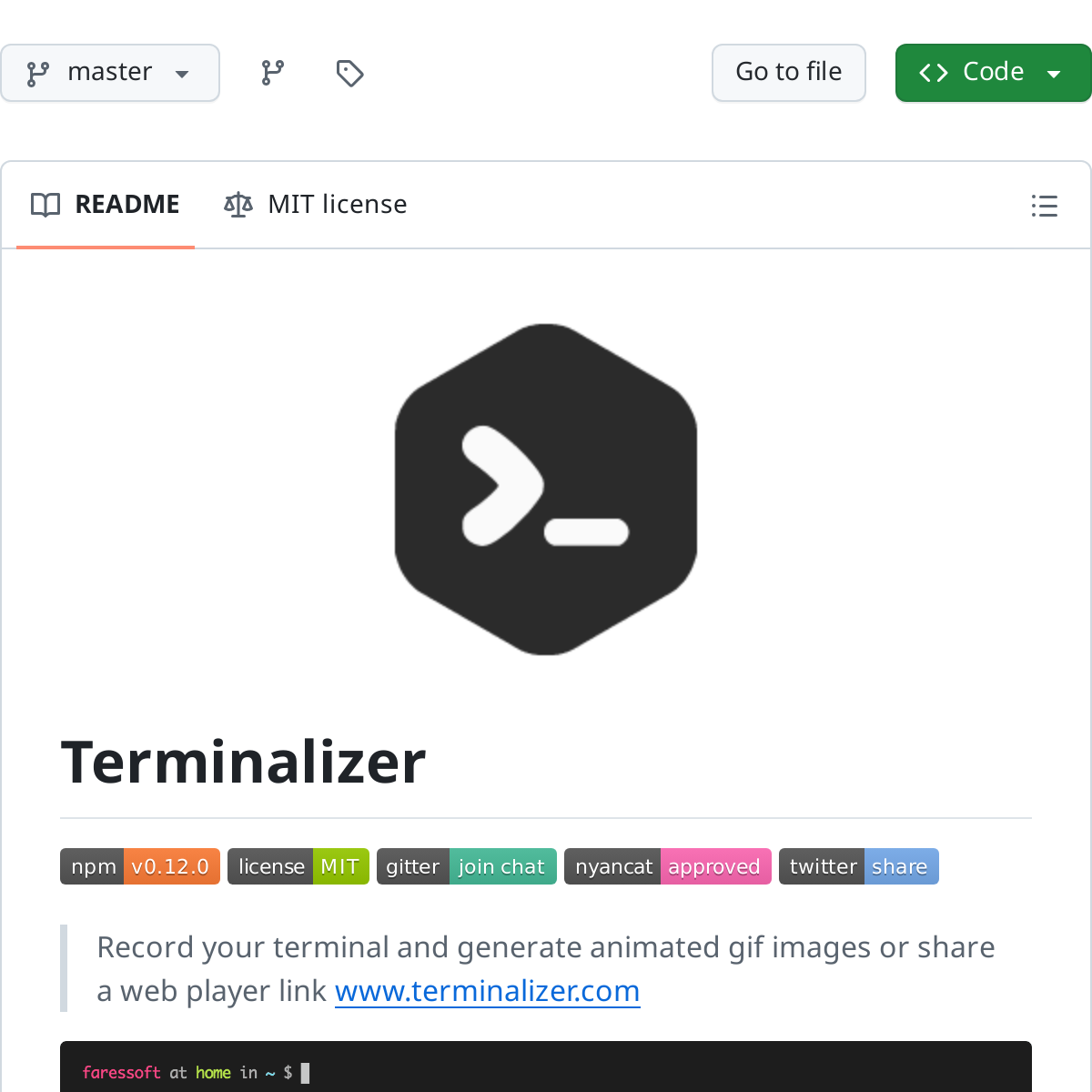Open the npm v0.12.0 badge
Image resolution: width=1092 pixels, height=1092 pixels.
point(140,866)
